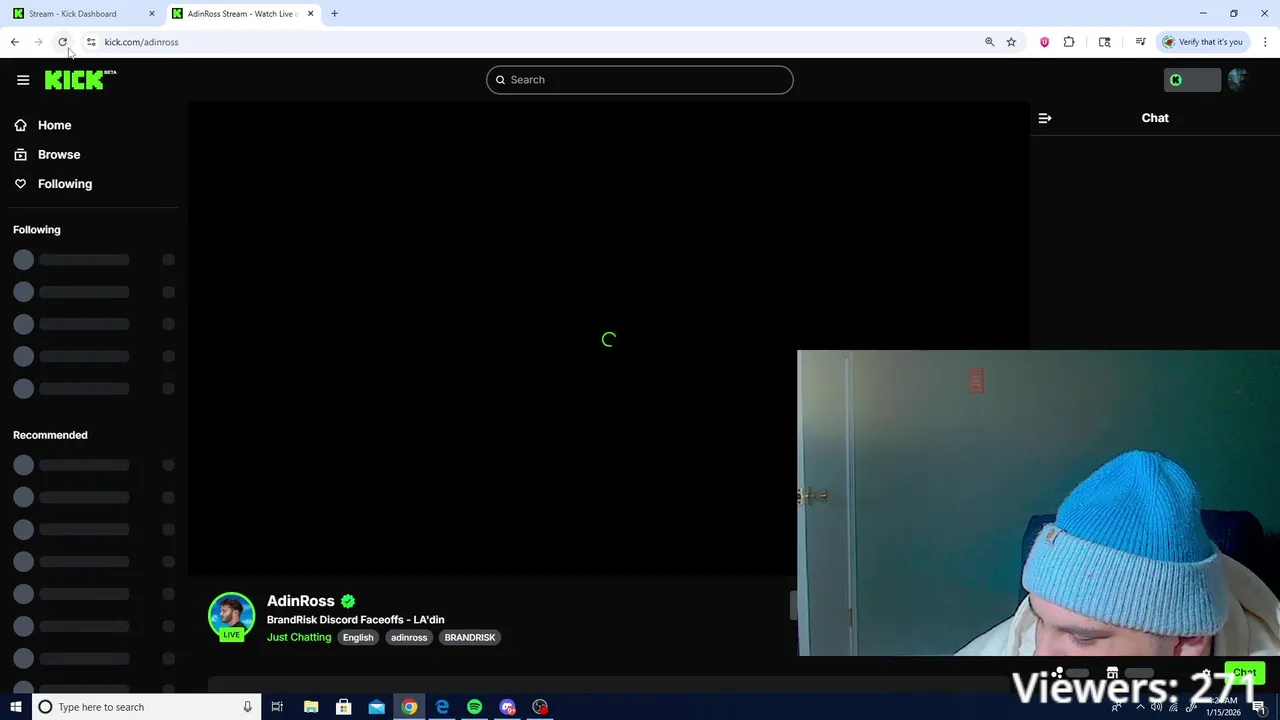This screenshot has width=1280, height=720.
Task: Switch to AdinRoss Stream tab
Action: click(243, 14)
